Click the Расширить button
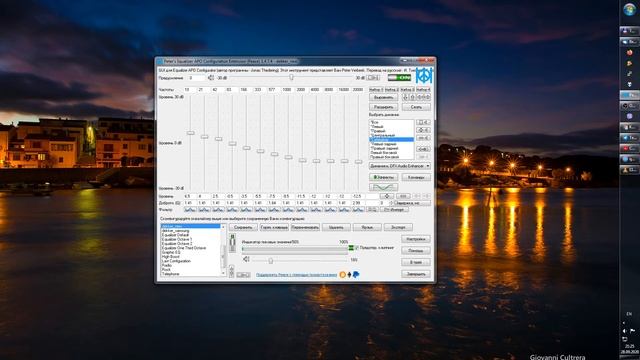The width and height of the screenshot is (640, 360). coord(383,107)
